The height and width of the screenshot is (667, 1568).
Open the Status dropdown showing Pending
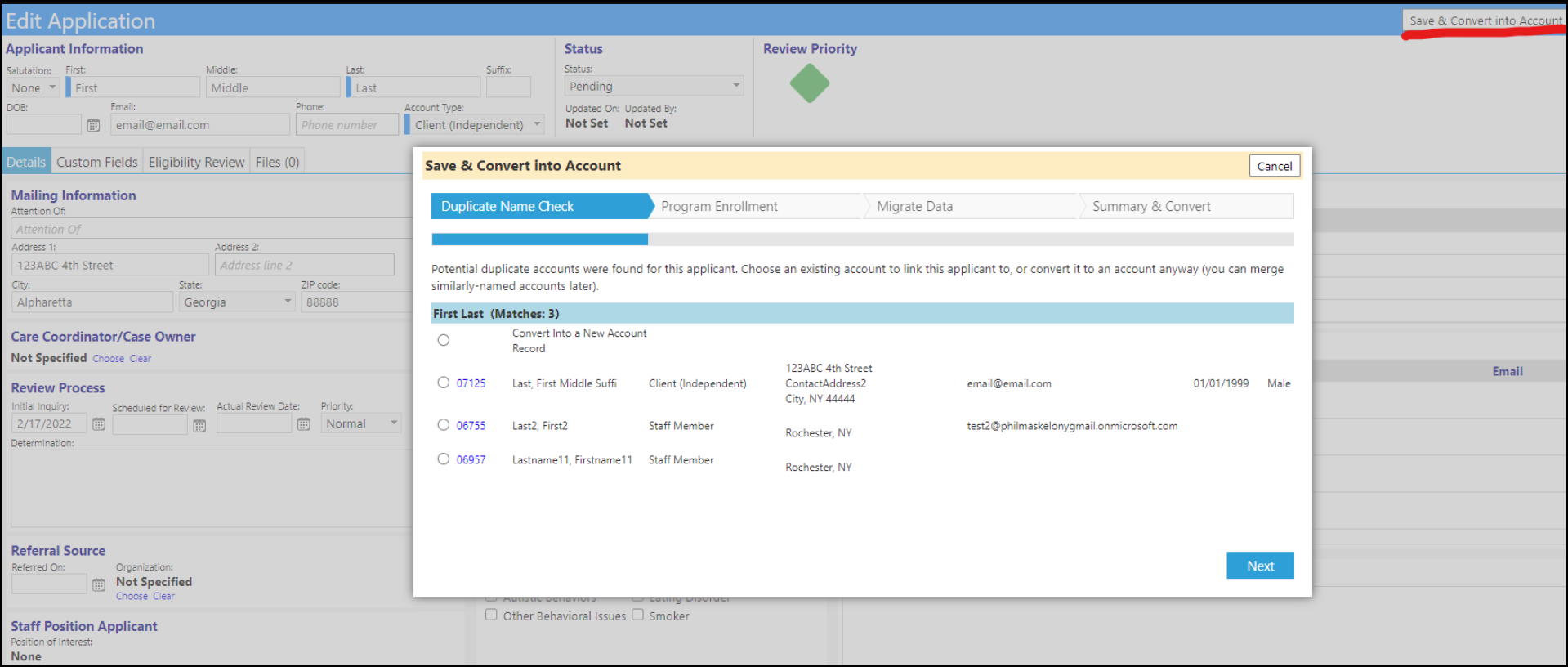pos(654,86)
